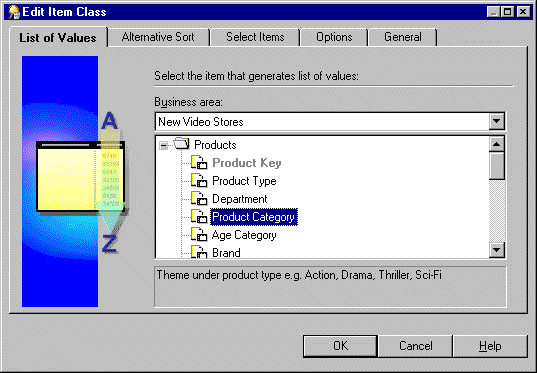Viewport: 537px width, 373px height.
Task: Select the Department item
Action: click(240, 199)
